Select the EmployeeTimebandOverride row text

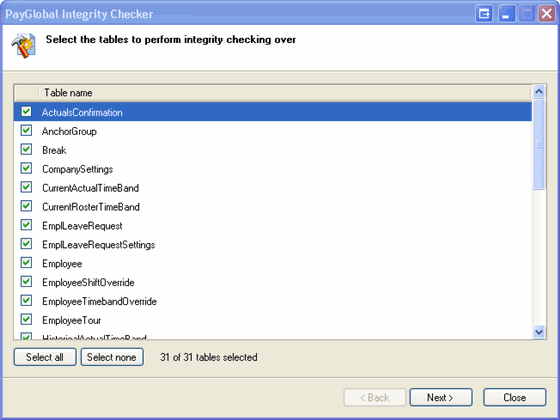point(99,302)
